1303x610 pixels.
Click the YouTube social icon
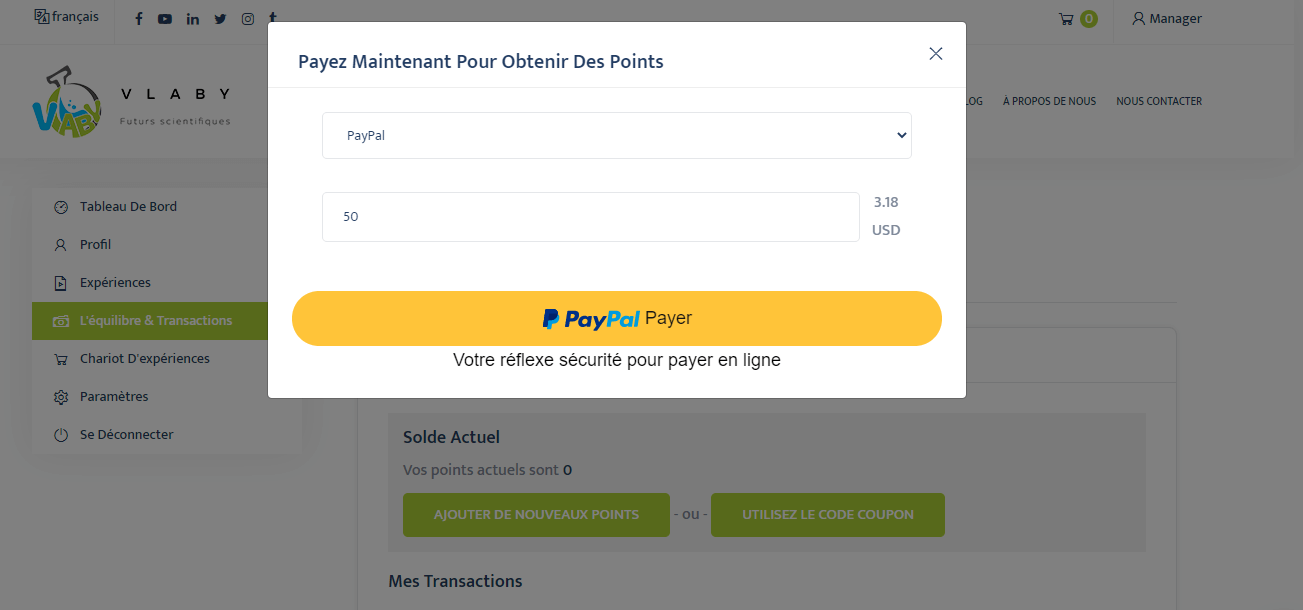pos(165,18)
